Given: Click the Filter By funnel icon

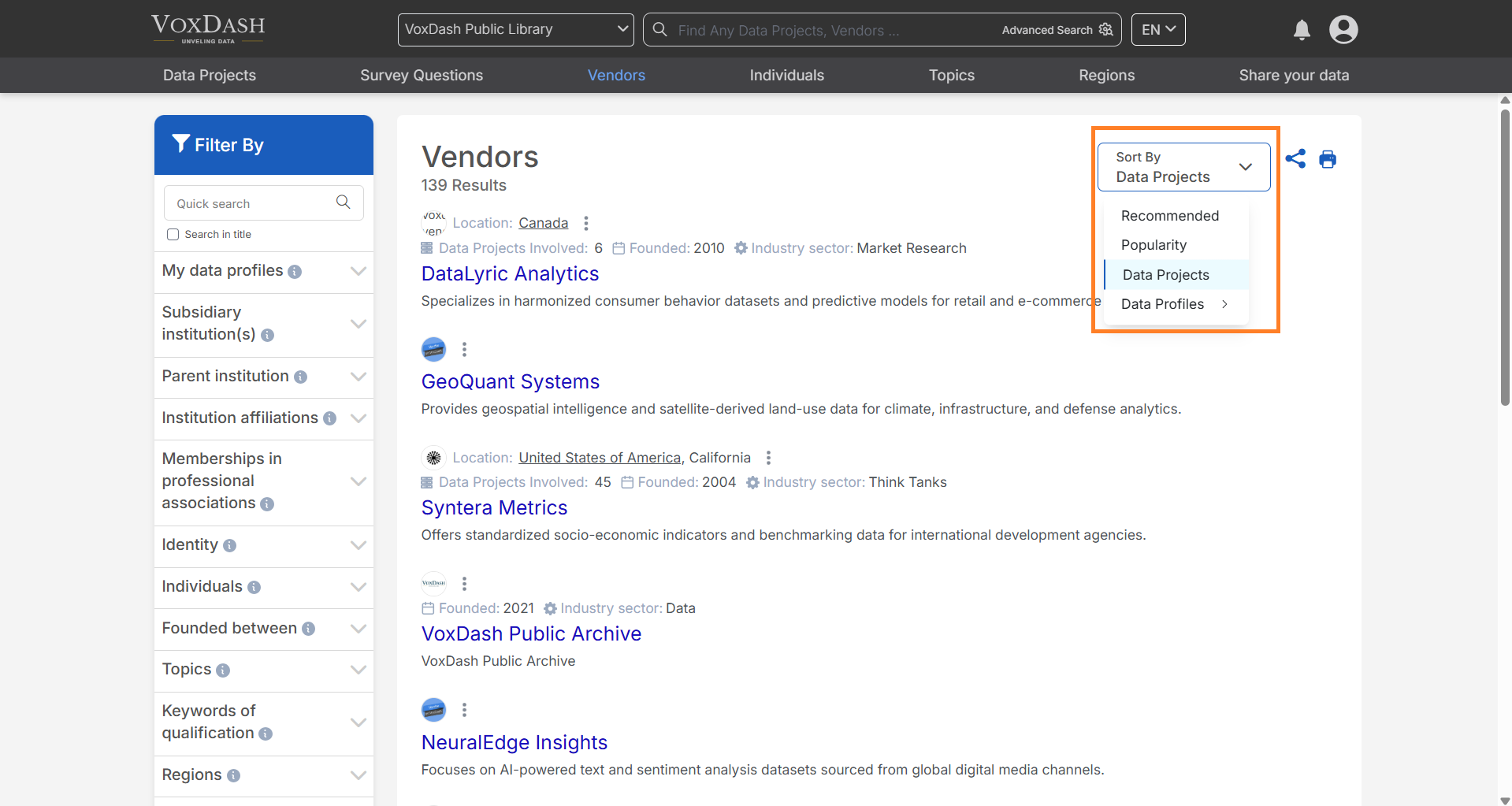Looking at the screenshot, I should tap(182, 143).
